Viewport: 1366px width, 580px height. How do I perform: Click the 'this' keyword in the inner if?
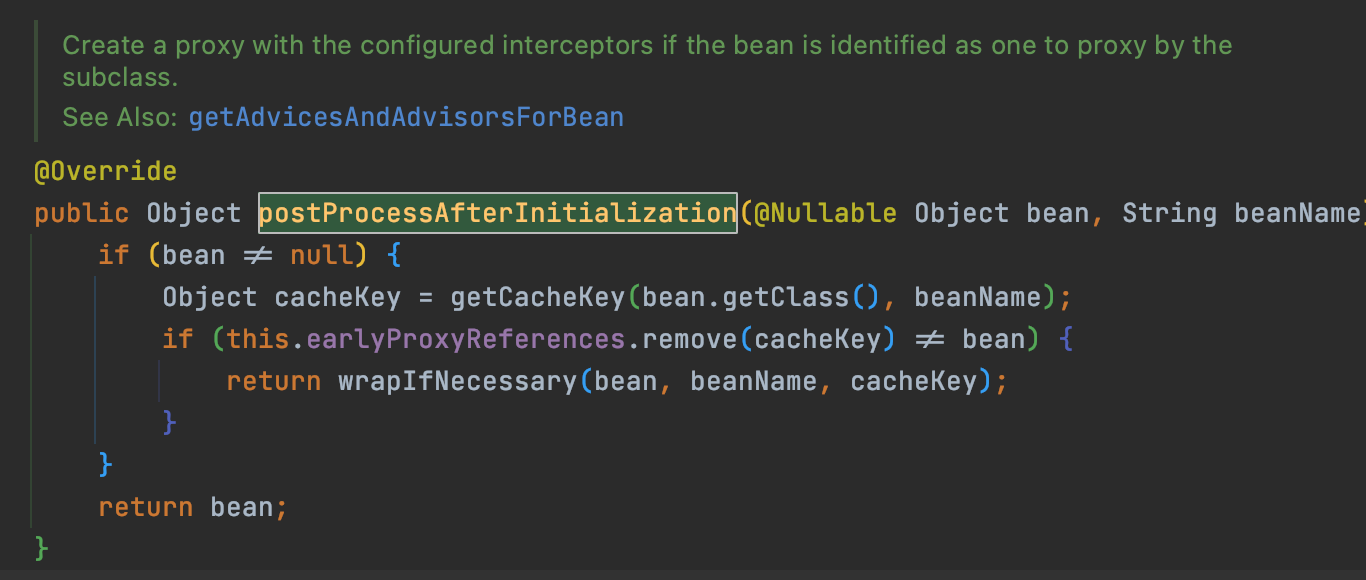pos(257,339)
